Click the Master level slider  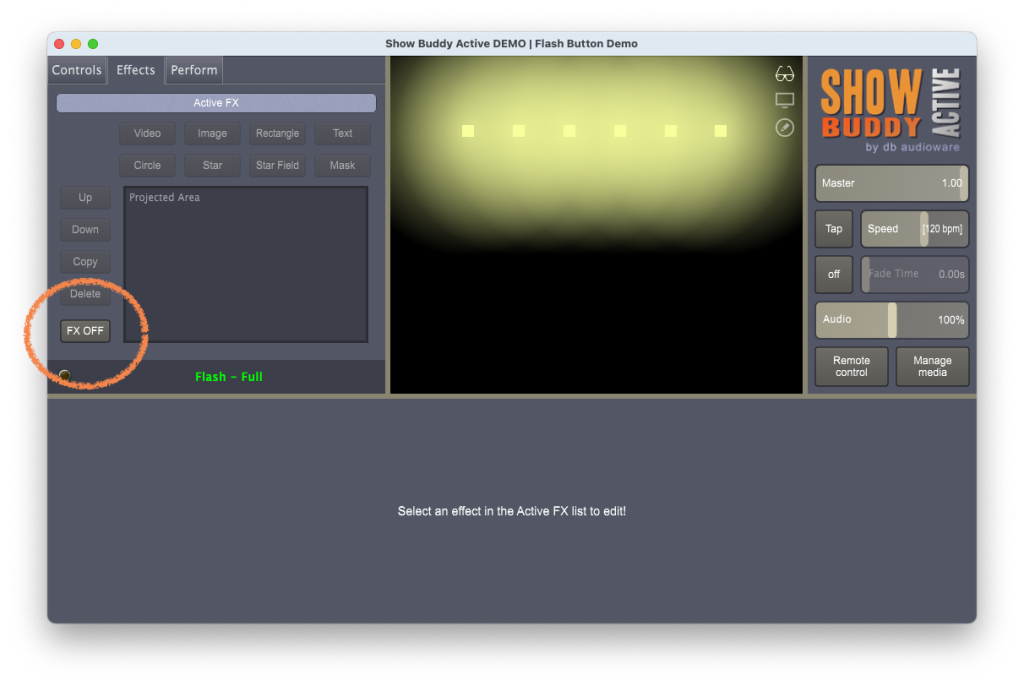[x=891, y=183]
